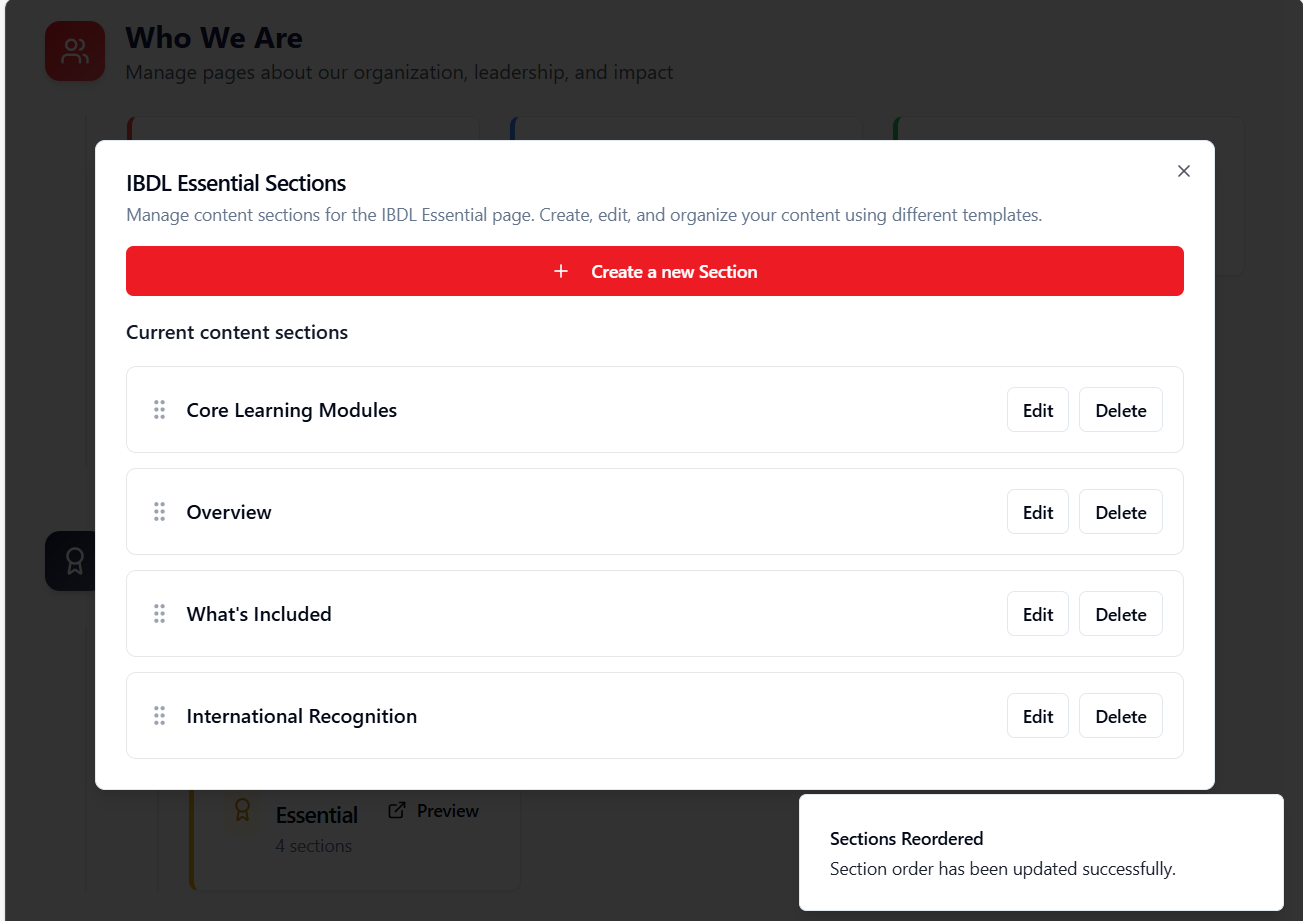The image size is (1303, 921).
Task: Click the external link icon beside Preview
Action: click(397, 811)
